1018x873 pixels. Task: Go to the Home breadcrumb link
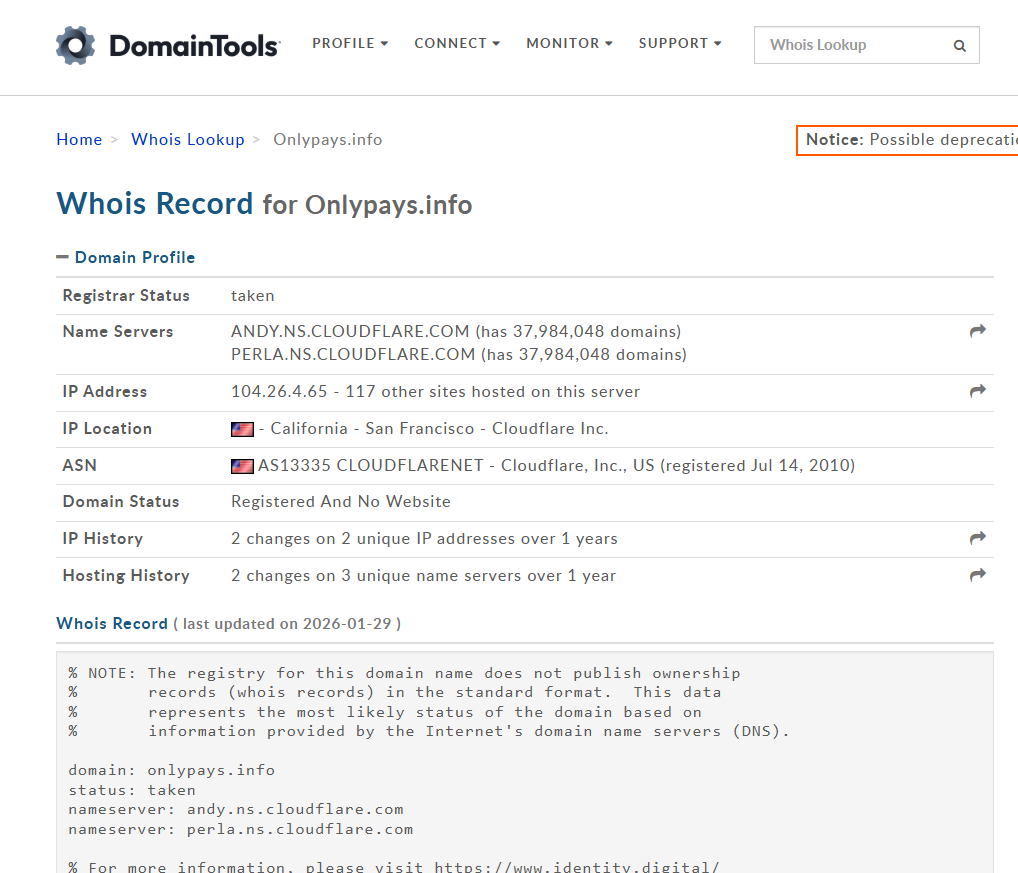[79, 139]
